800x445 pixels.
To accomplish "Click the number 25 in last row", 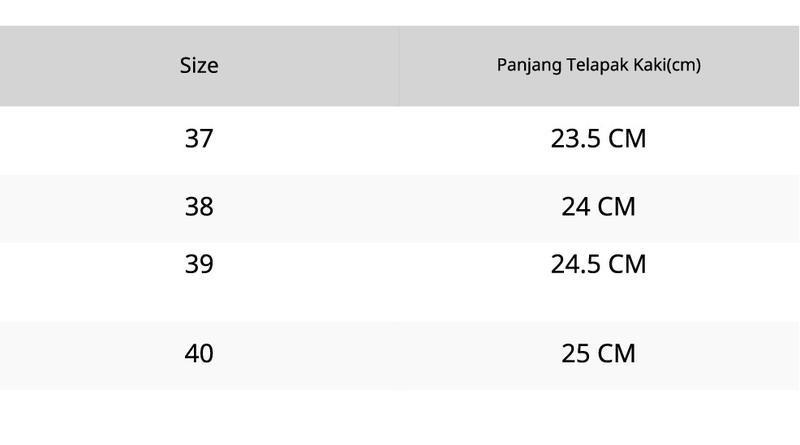I will 576,354.
